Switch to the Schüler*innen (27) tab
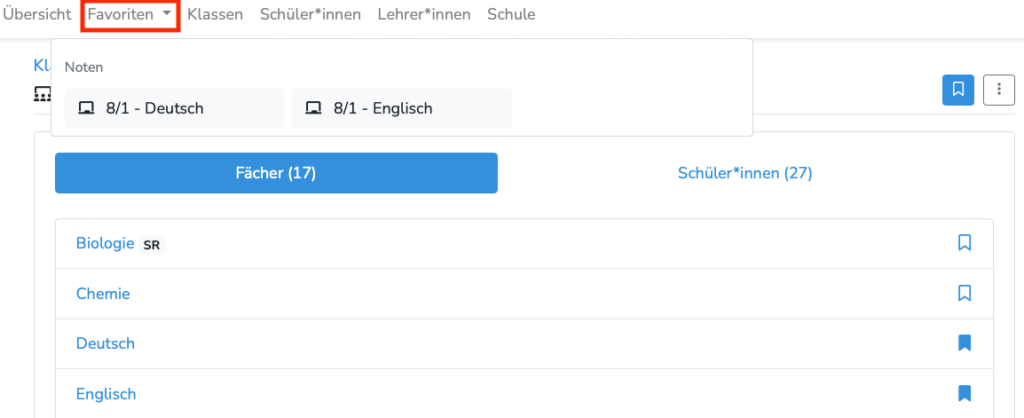 745,173
